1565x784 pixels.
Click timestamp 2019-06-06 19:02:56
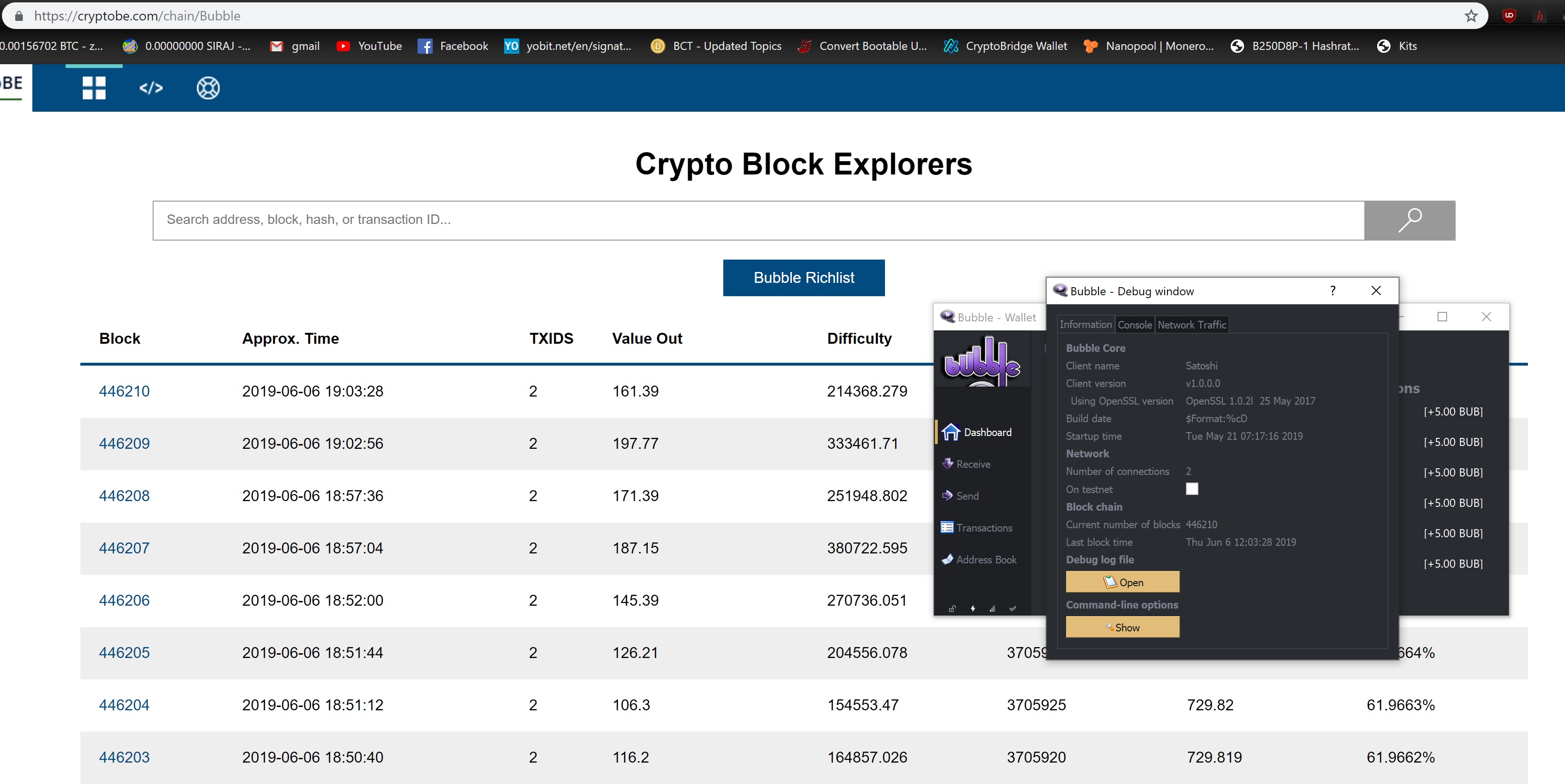312,443
